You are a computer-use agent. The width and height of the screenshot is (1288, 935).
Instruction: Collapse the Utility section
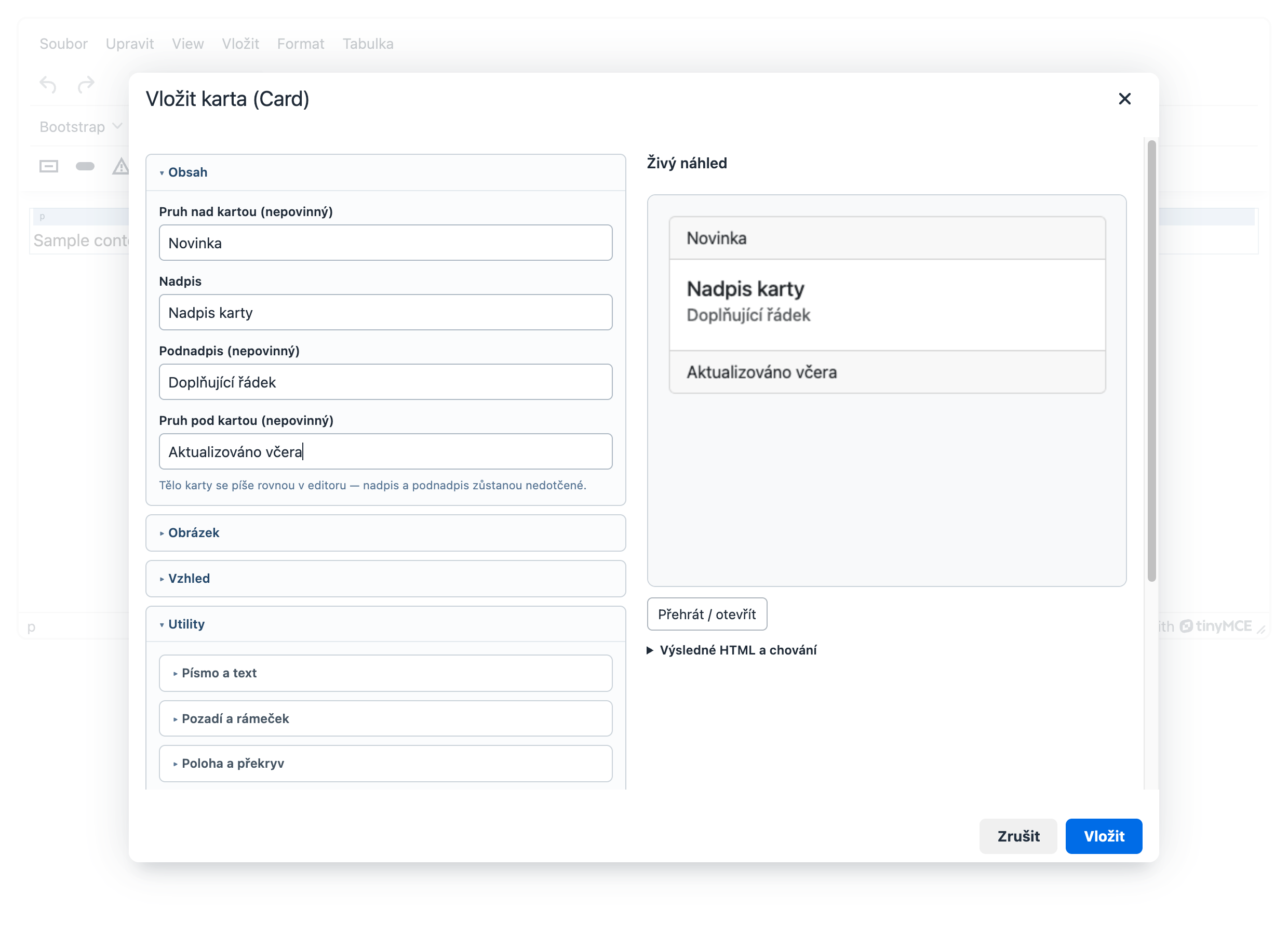385,624
